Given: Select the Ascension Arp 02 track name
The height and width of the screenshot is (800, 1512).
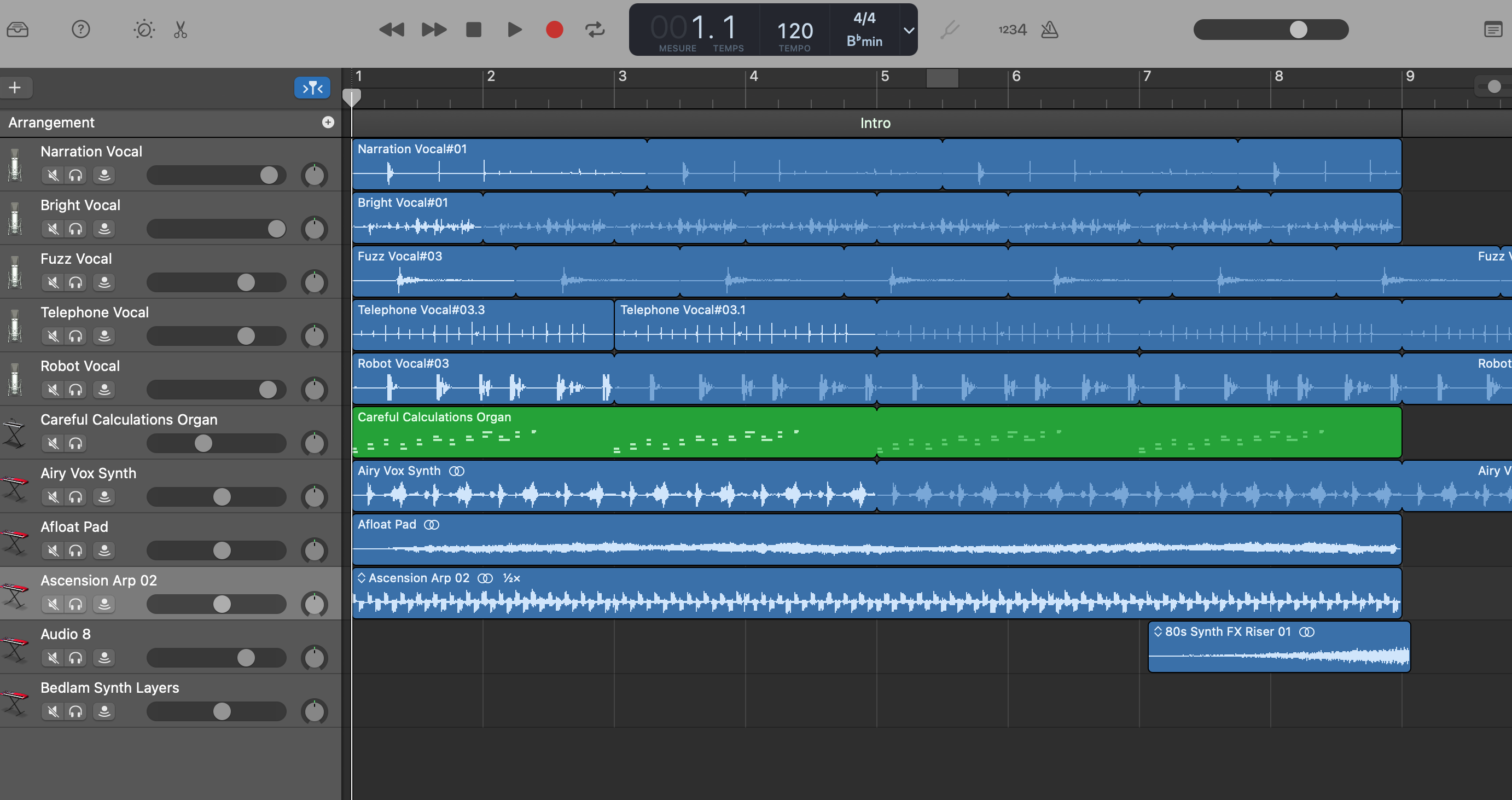Looking at the screenshot, I should (x=98, y=581).
